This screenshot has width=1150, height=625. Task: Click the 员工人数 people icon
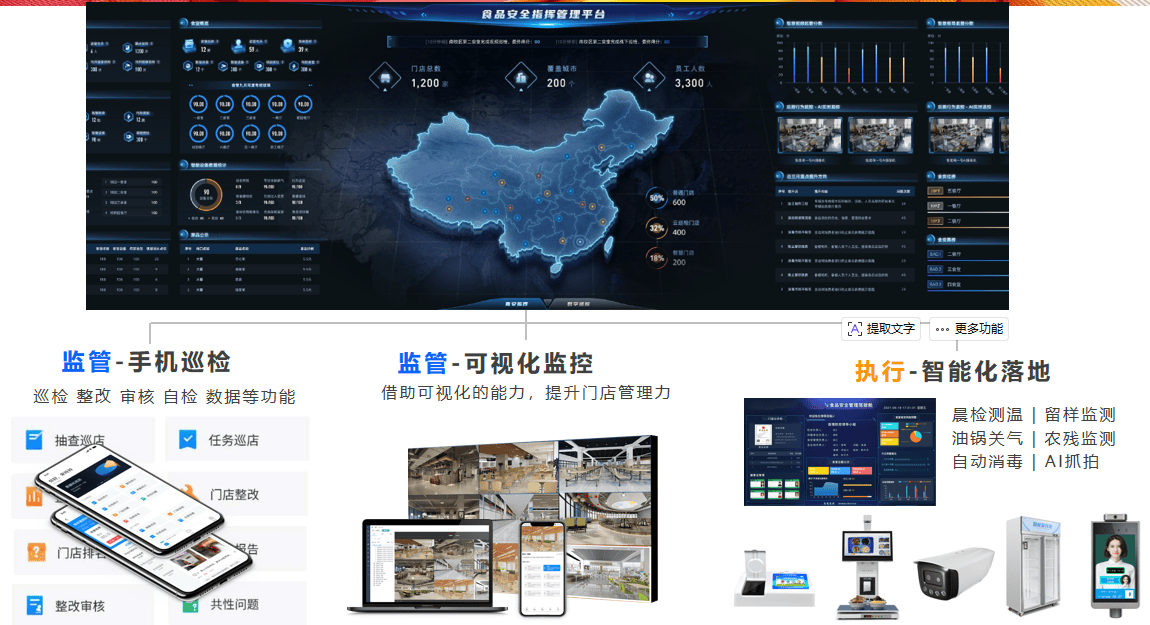coord(650,76)
